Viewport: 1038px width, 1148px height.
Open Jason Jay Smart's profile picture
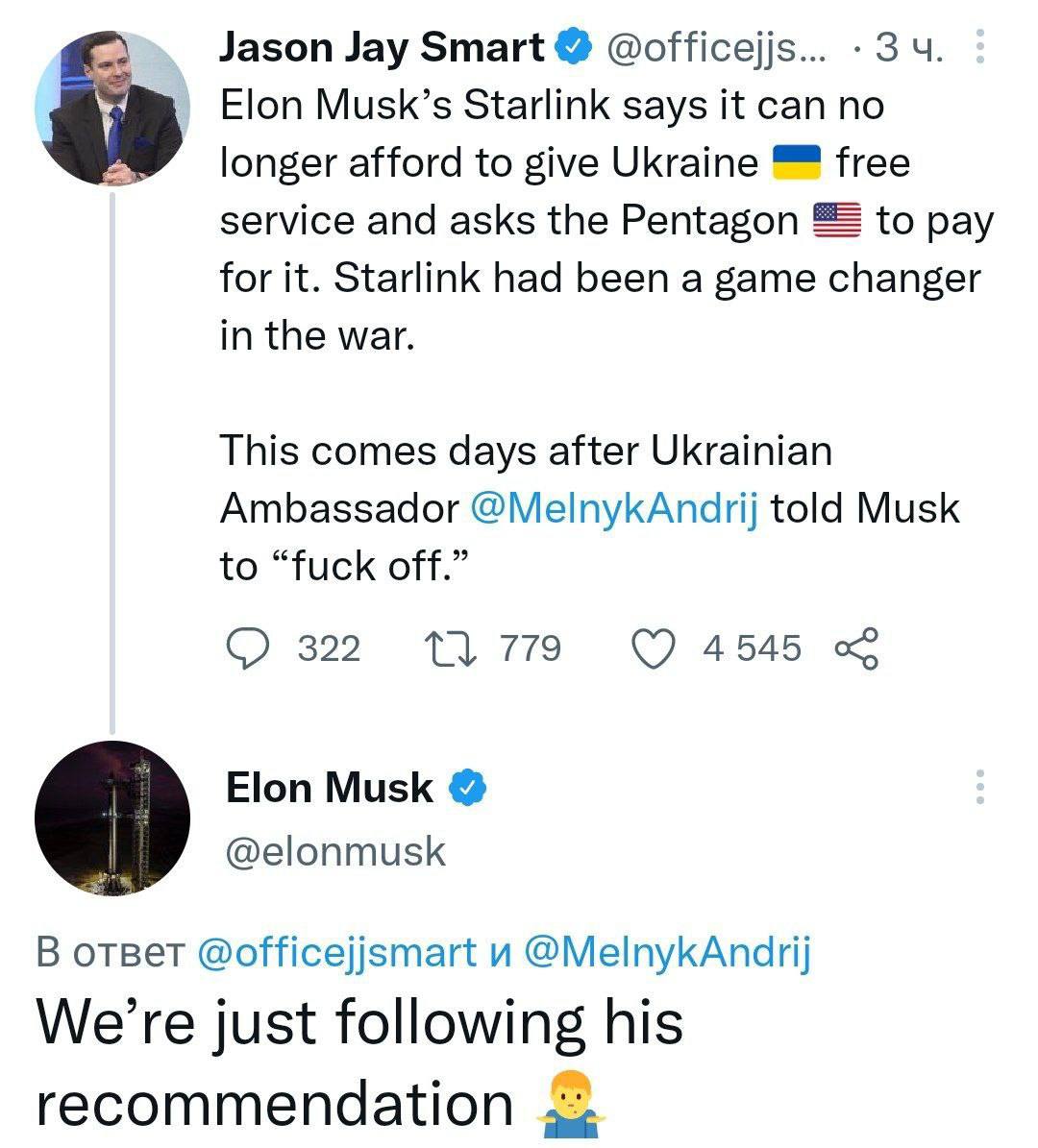[112, 107]
